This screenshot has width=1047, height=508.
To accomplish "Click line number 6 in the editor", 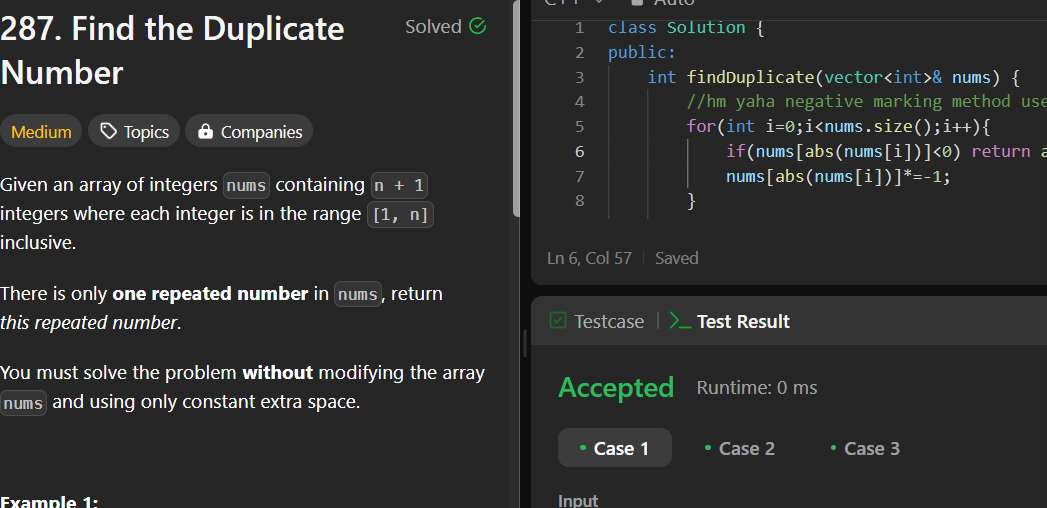I will coord(579,152).
